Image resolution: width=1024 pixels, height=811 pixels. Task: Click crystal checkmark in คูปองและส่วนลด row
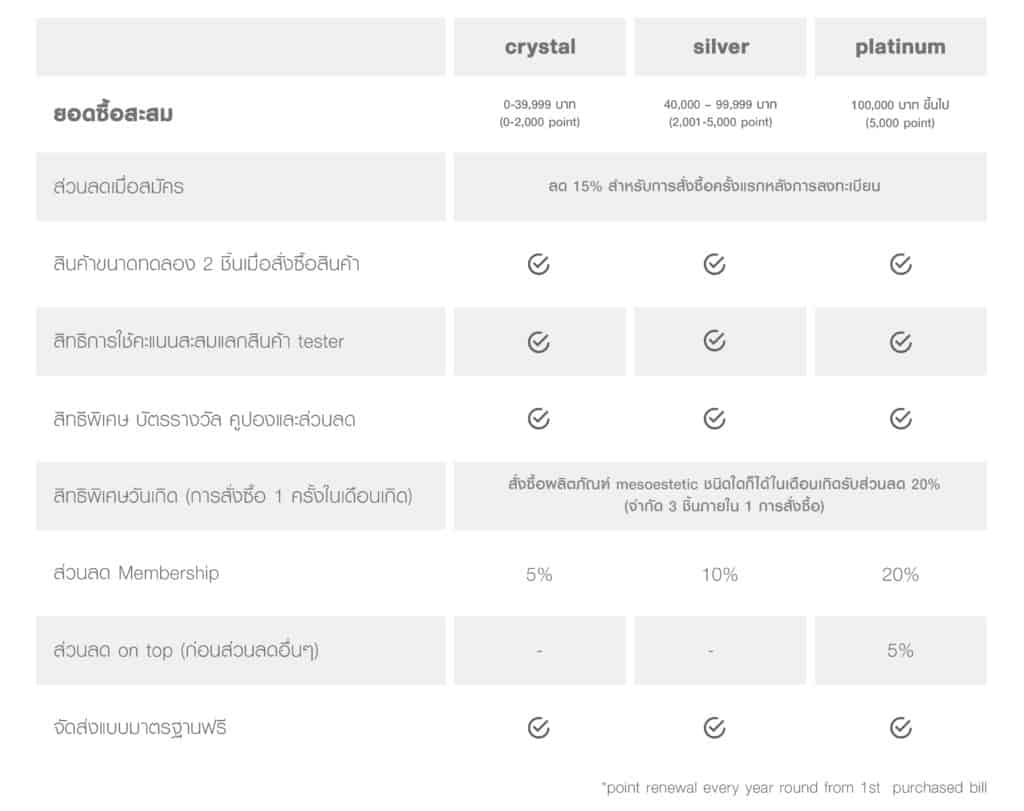539,419
